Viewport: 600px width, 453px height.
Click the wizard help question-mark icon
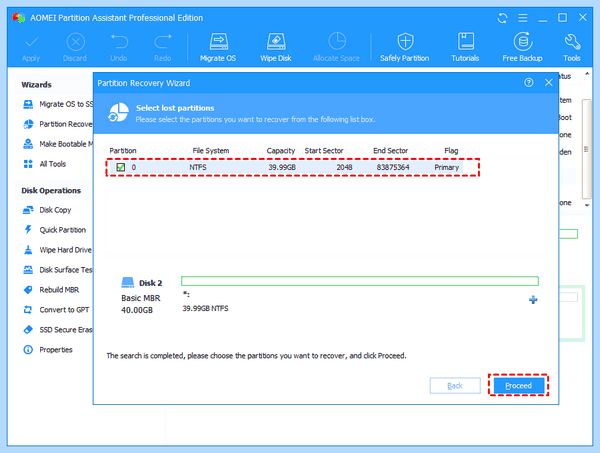click(x=528, y=82)
